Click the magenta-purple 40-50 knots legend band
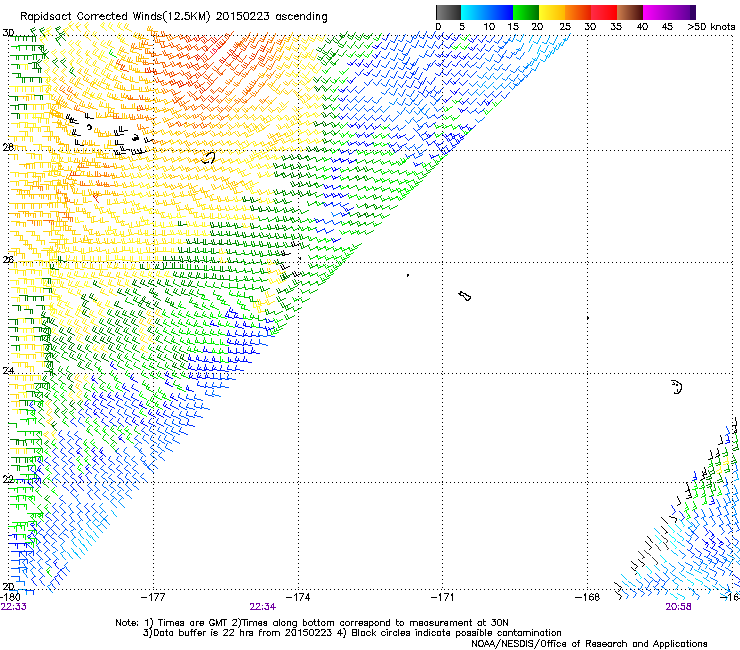This screenshot has width=740, height=650. click(669, 12)
